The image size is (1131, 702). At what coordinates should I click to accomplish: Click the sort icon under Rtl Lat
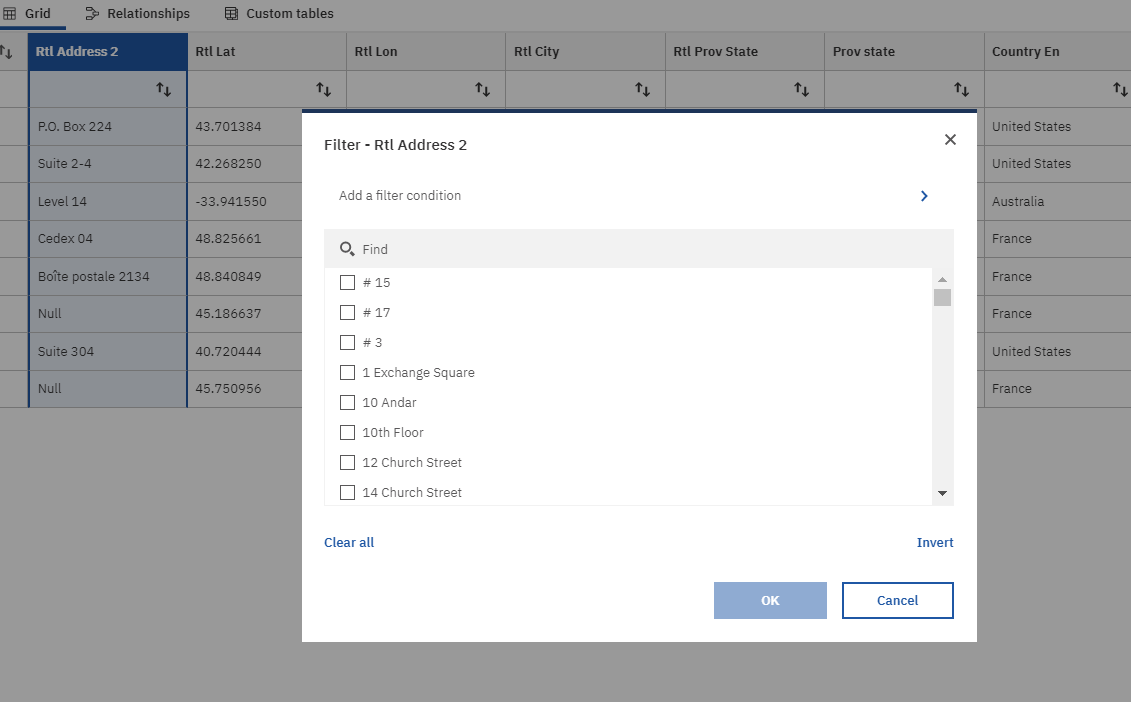coord(323,89)
